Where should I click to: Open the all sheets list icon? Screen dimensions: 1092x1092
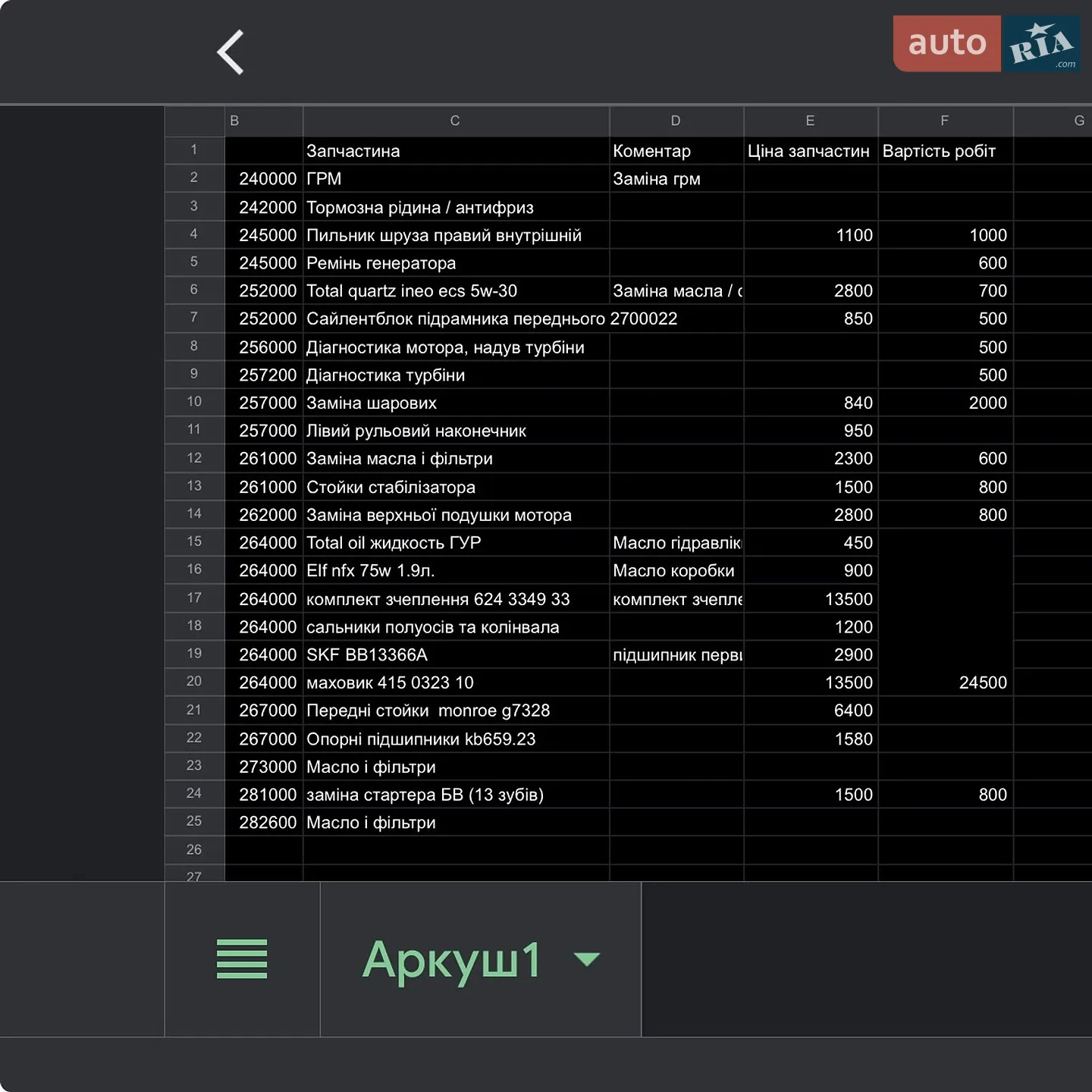pyautogui.click(x=242, y=959)
